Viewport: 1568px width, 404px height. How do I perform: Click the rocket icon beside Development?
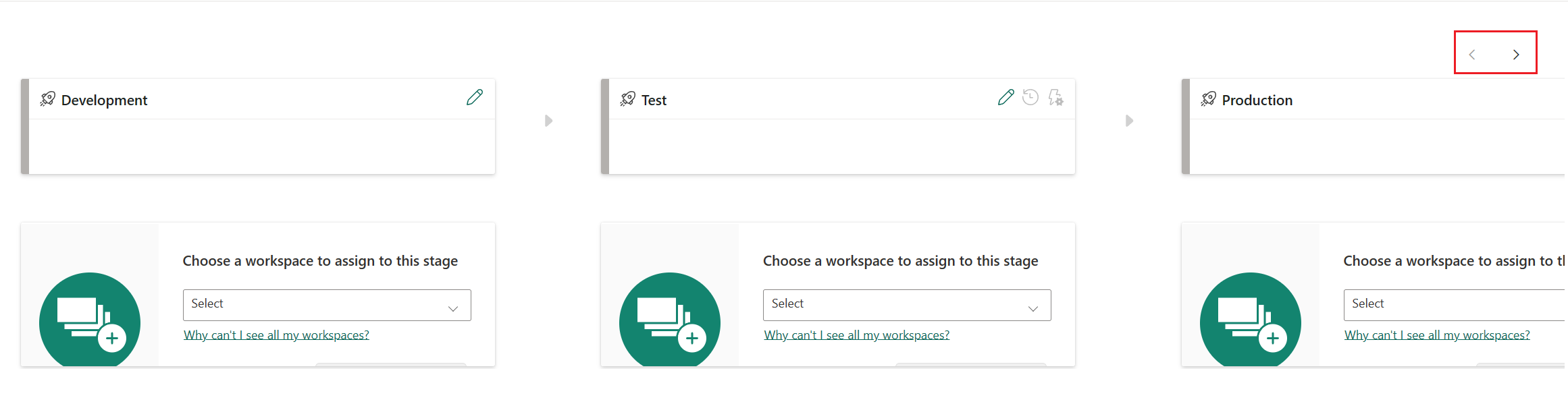(47, 99)
